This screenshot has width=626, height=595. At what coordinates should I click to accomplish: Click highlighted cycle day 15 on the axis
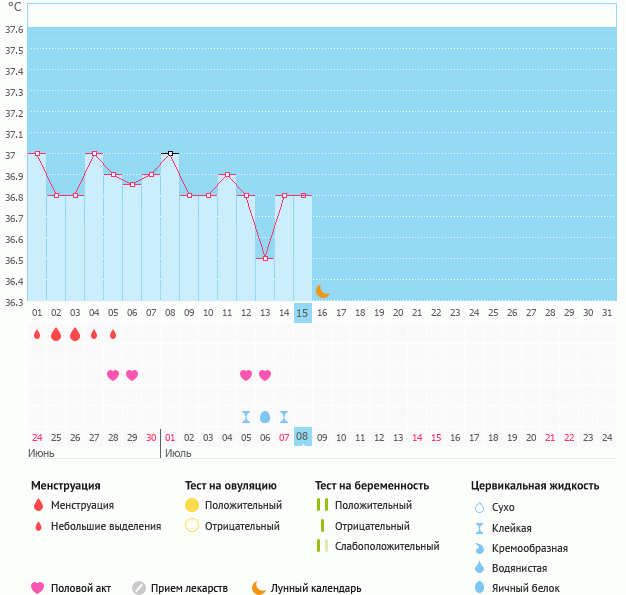click(302, 313)
